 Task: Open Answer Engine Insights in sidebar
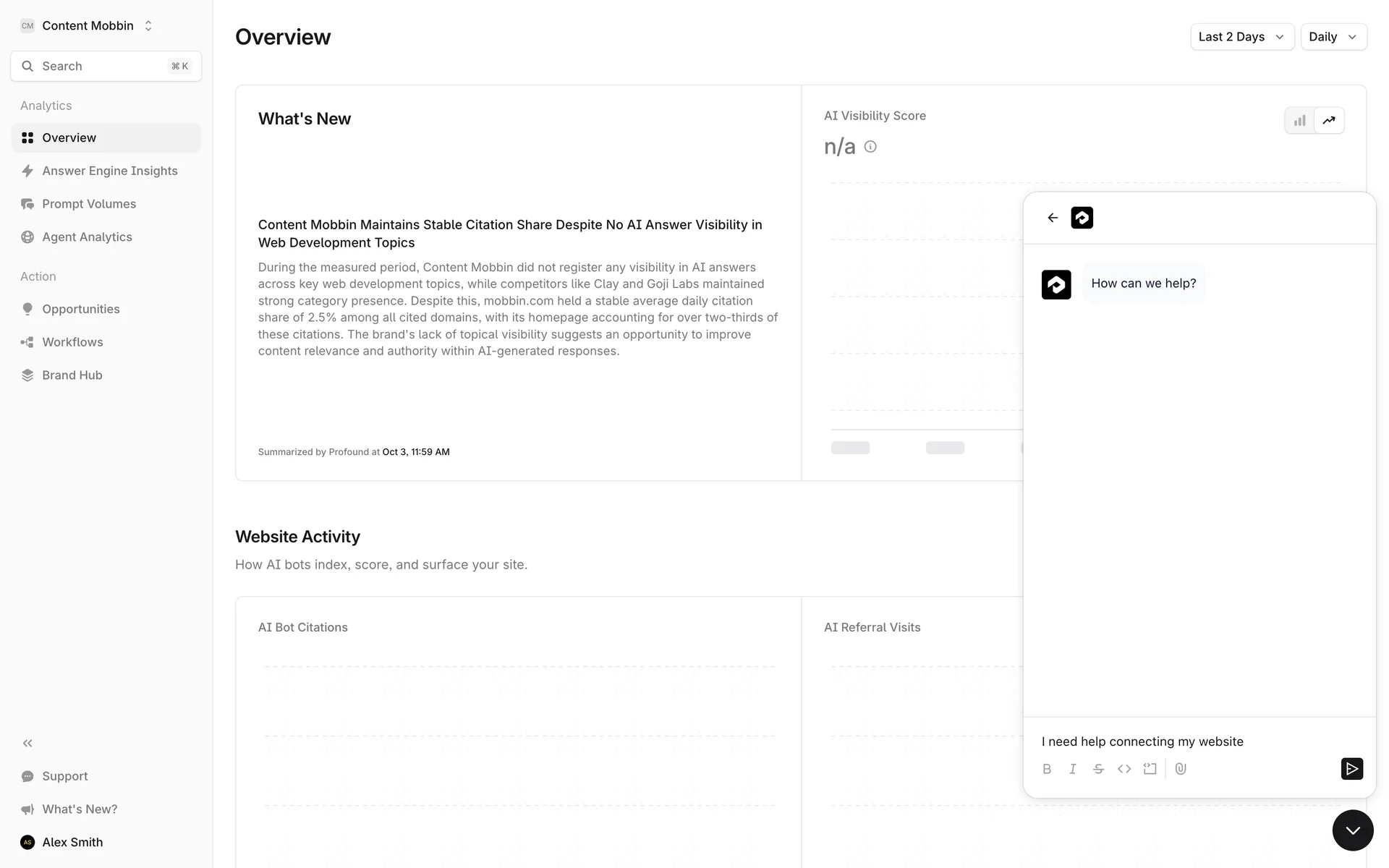(109, 171)
